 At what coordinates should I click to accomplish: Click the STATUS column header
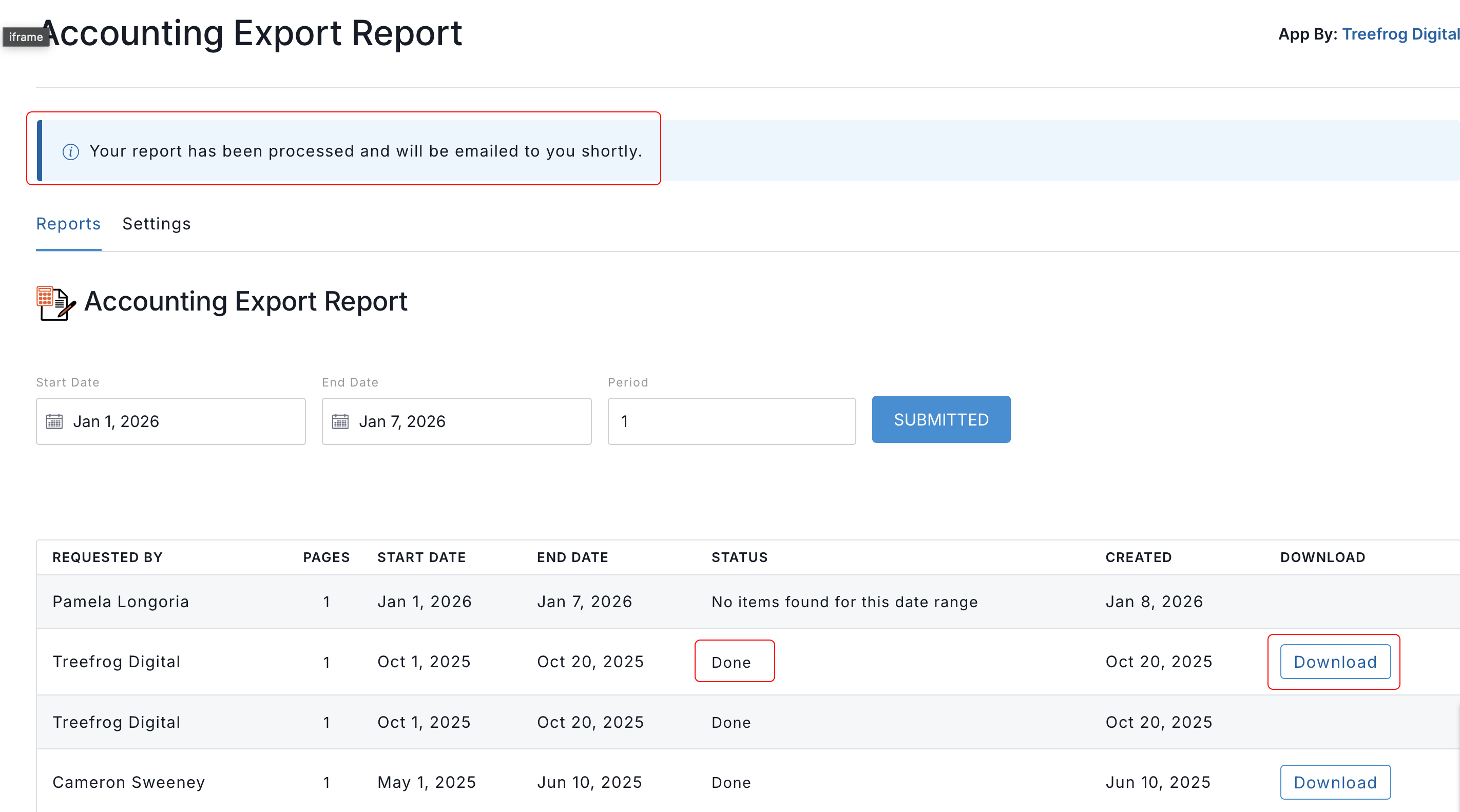tap(739, 557)
